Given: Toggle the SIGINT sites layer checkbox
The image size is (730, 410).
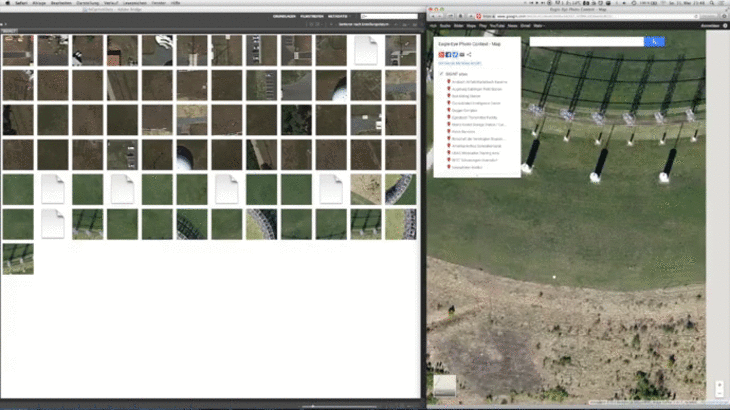Looking at the screenshot, I should 441,73.
